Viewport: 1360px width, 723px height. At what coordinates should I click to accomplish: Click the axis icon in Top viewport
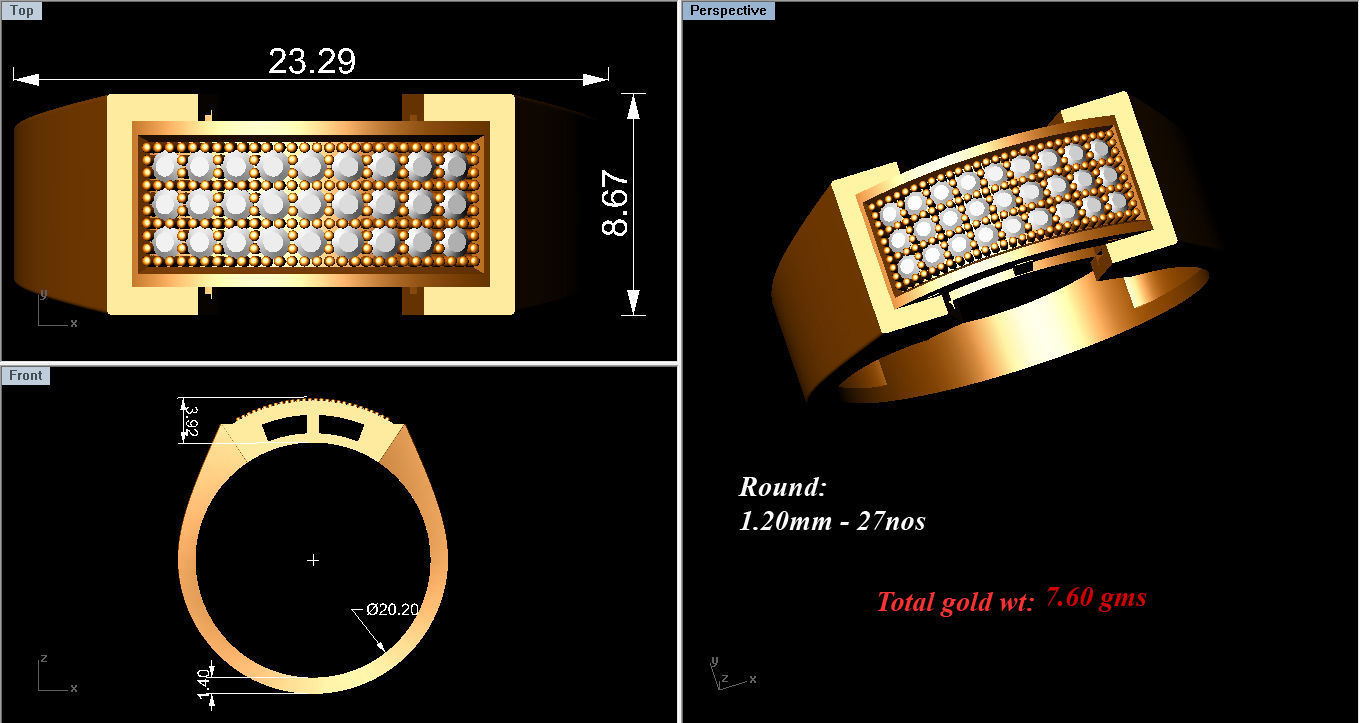tap(56, 308)
